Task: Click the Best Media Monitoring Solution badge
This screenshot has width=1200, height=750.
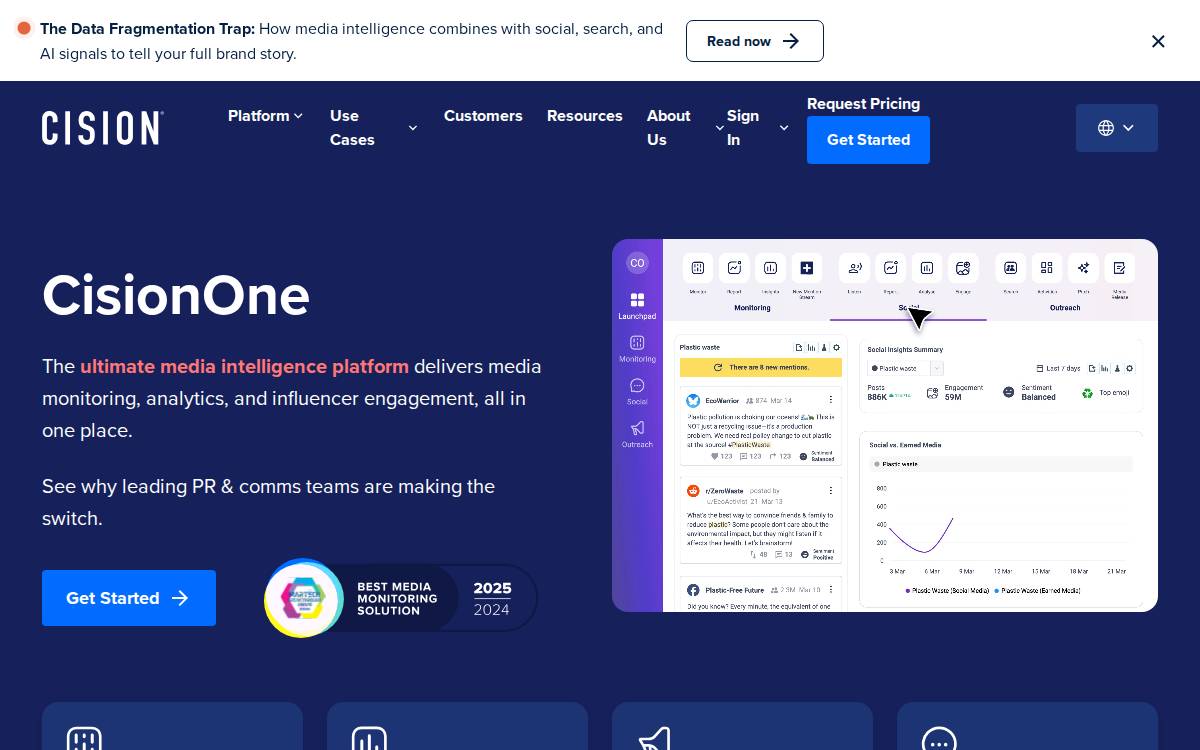Action: click(400, 598)
